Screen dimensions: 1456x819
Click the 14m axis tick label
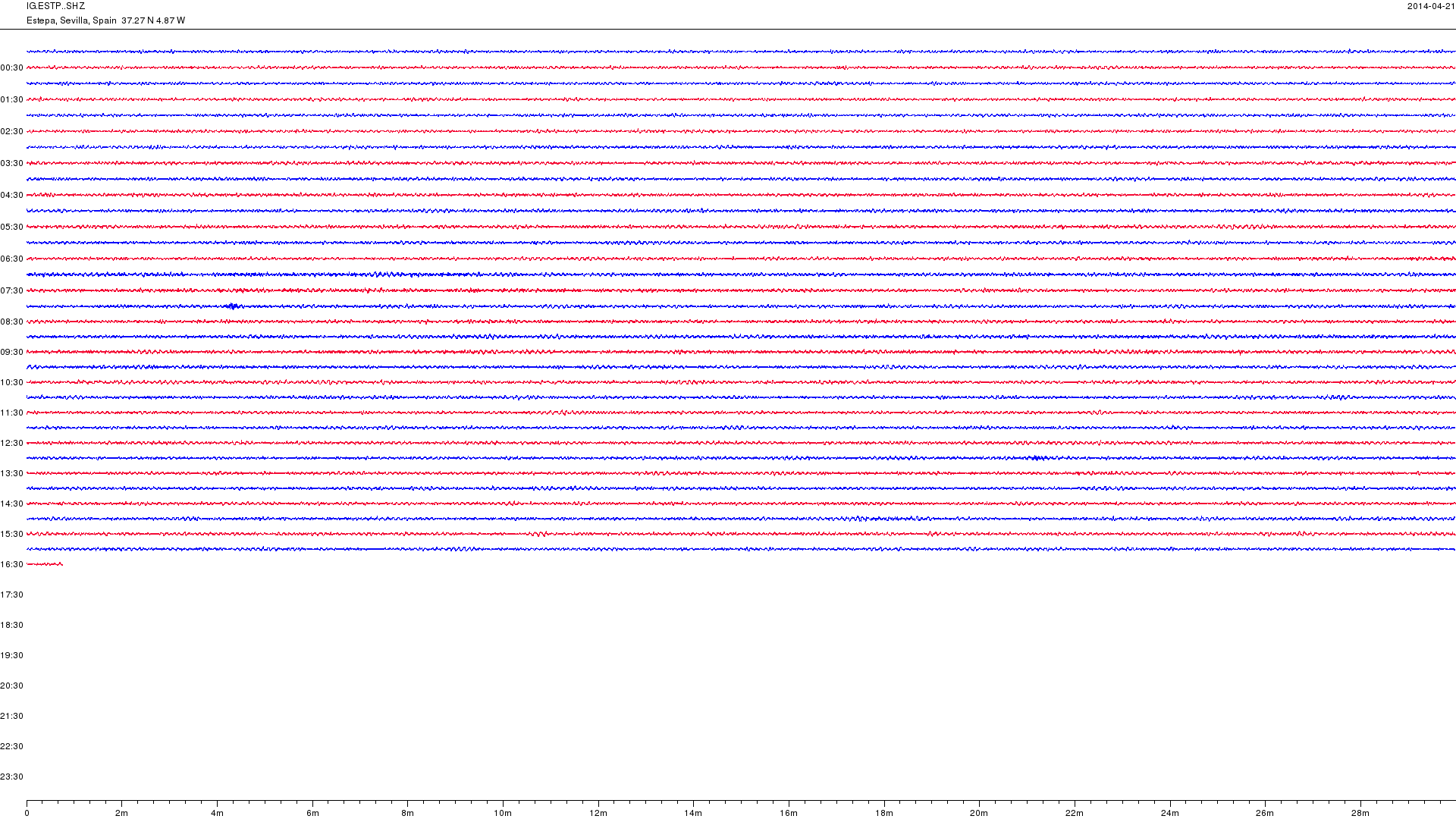693,813
